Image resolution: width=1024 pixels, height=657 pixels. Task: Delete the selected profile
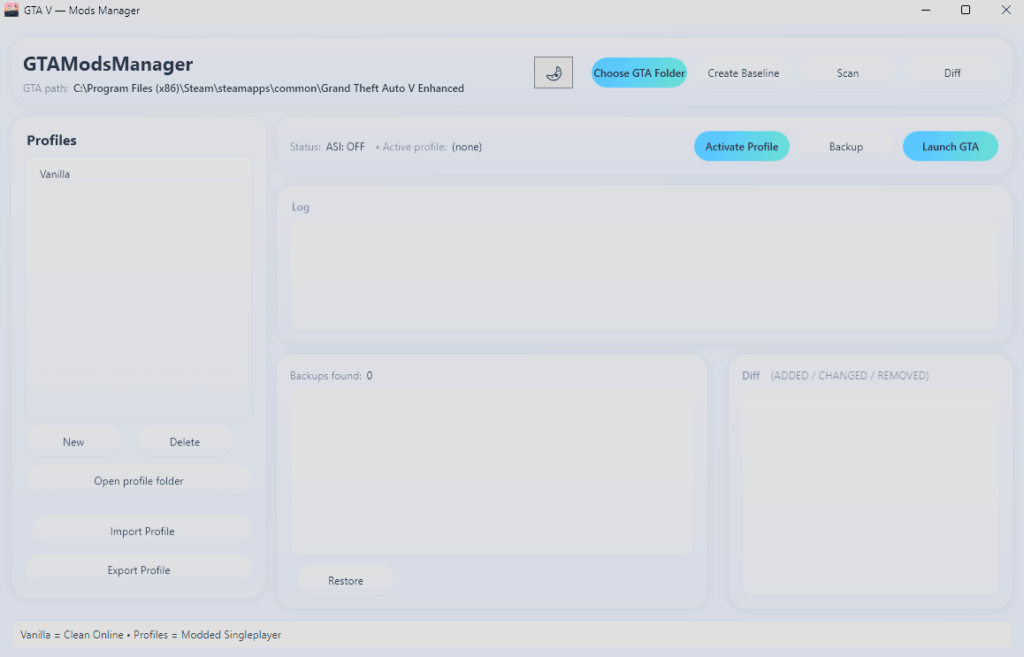pyautogui.click(x=185, y=442)
